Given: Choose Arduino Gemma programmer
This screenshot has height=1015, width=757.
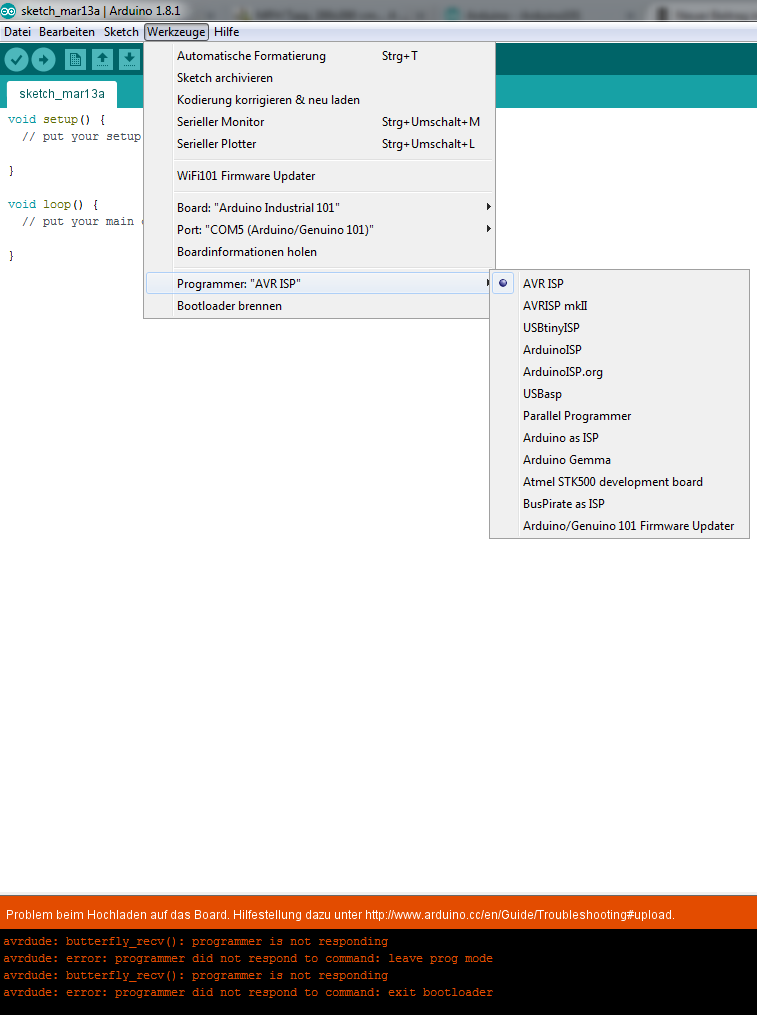Looking at the screenshot, I should (620, 460).
